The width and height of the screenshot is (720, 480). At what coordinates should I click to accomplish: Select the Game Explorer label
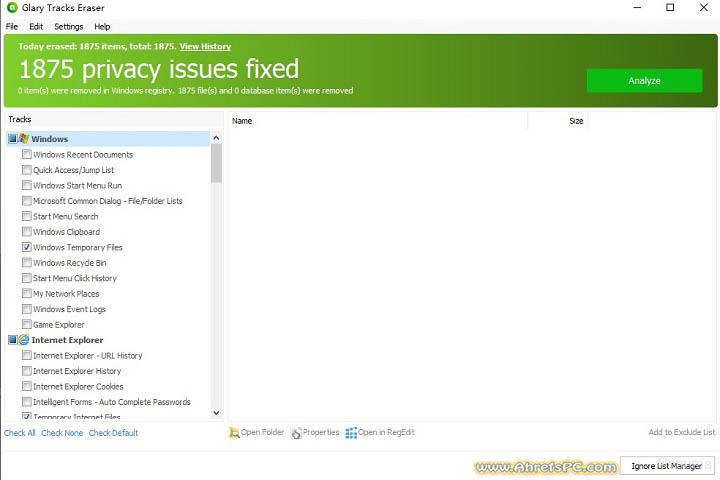click(59, 325)
